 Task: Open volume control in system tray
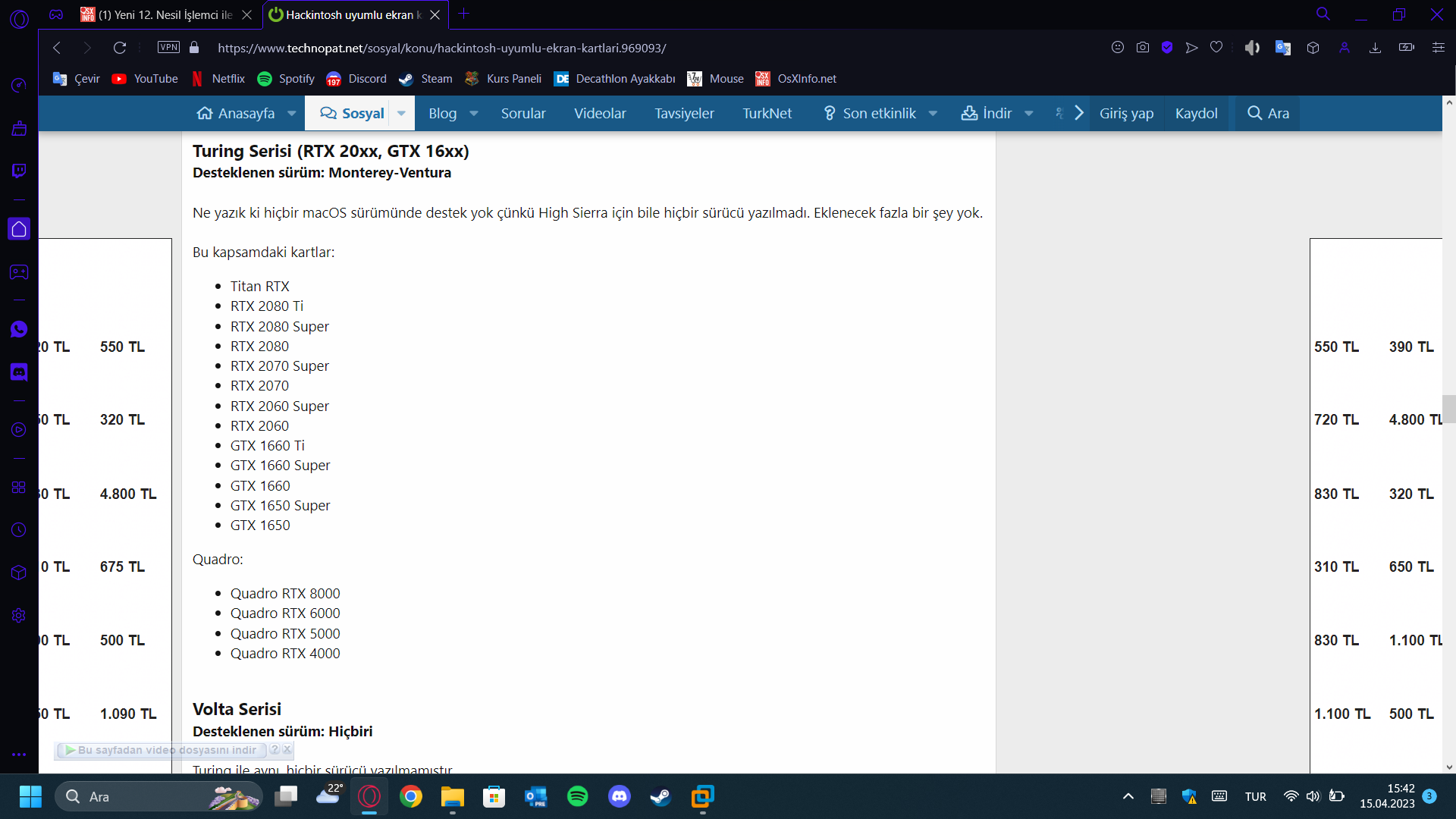1313,796
